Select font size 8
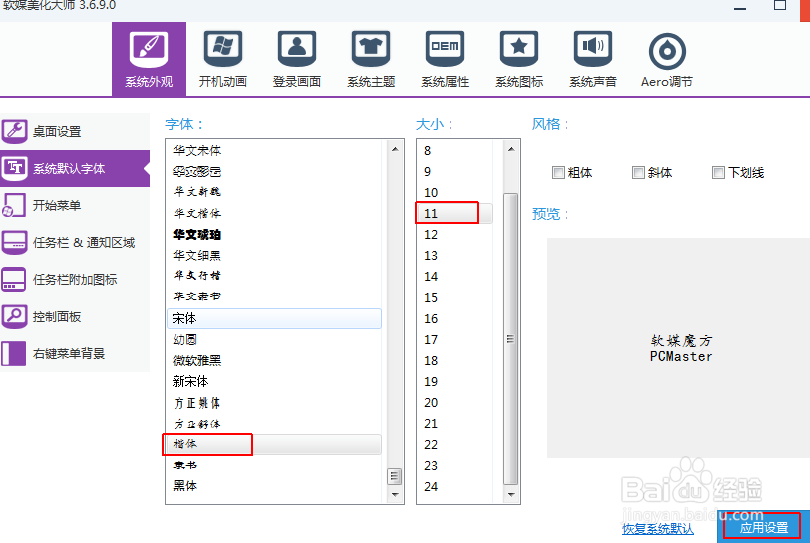 pyautogui.click(x=455, y=150)
